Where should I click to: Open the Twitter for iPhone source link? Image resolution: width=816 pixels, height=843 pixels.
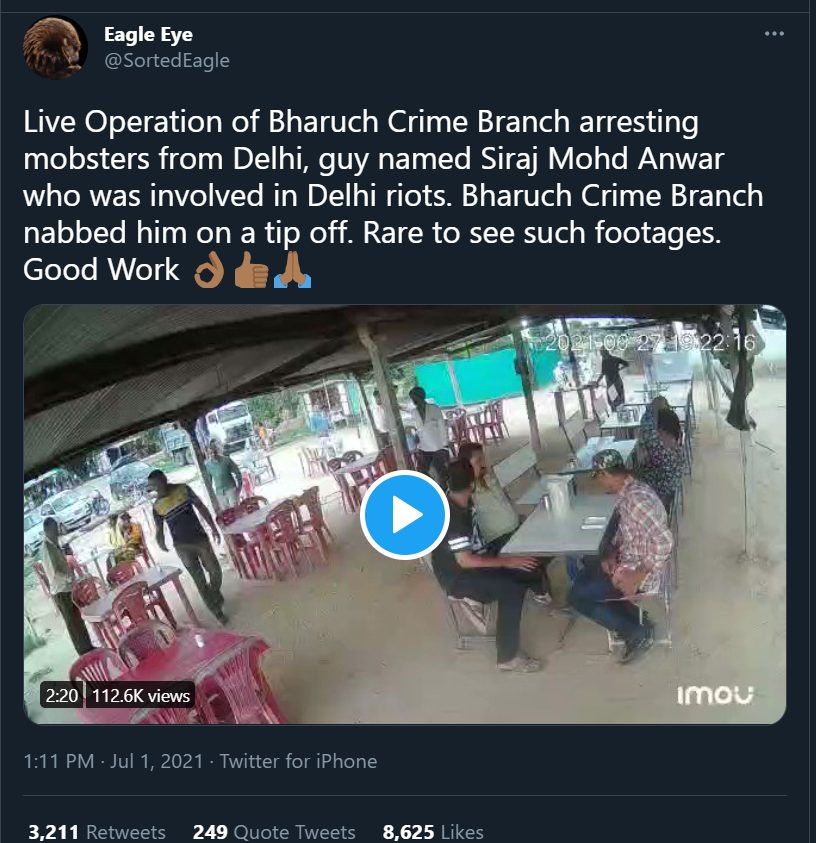point(298,761)
